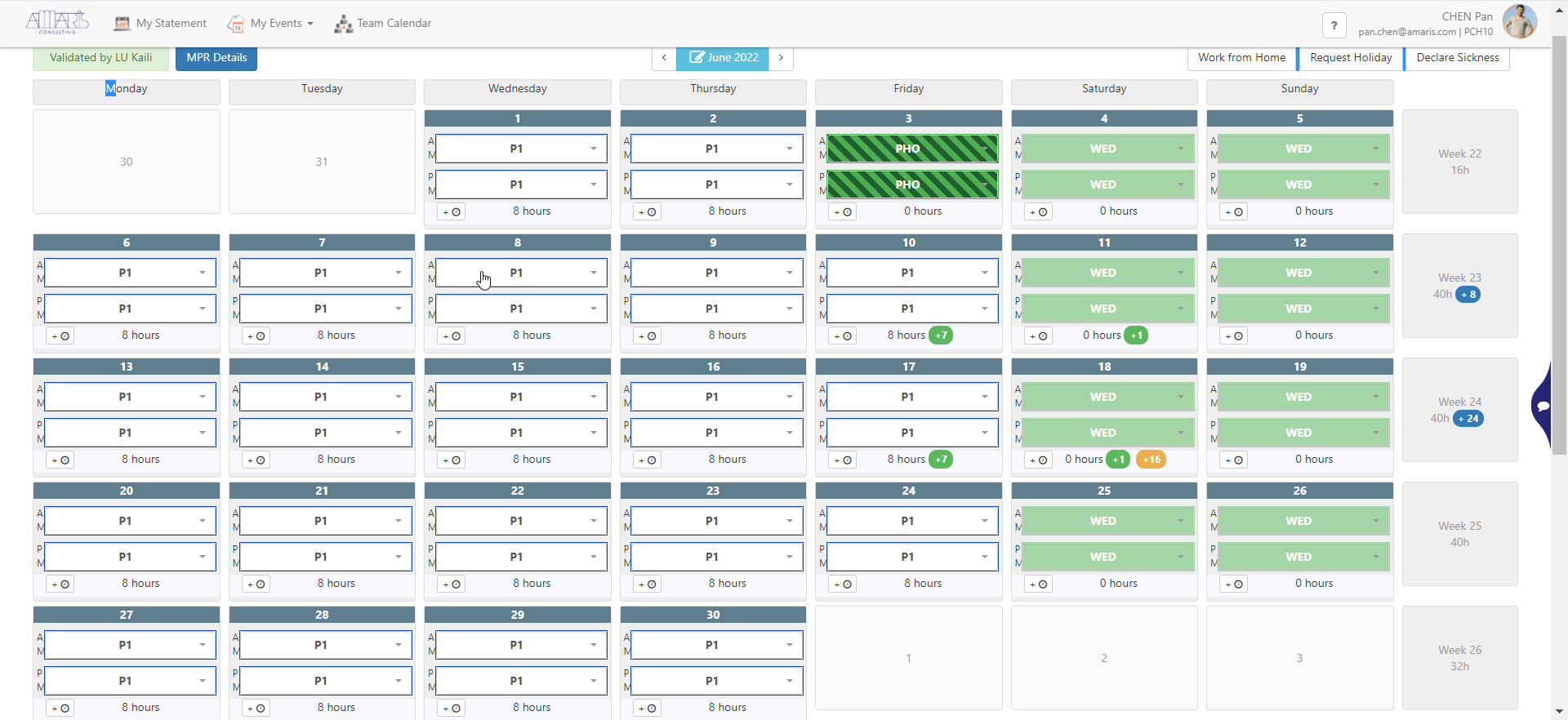Click the Amaris Consulting logo

pos(57,22)
